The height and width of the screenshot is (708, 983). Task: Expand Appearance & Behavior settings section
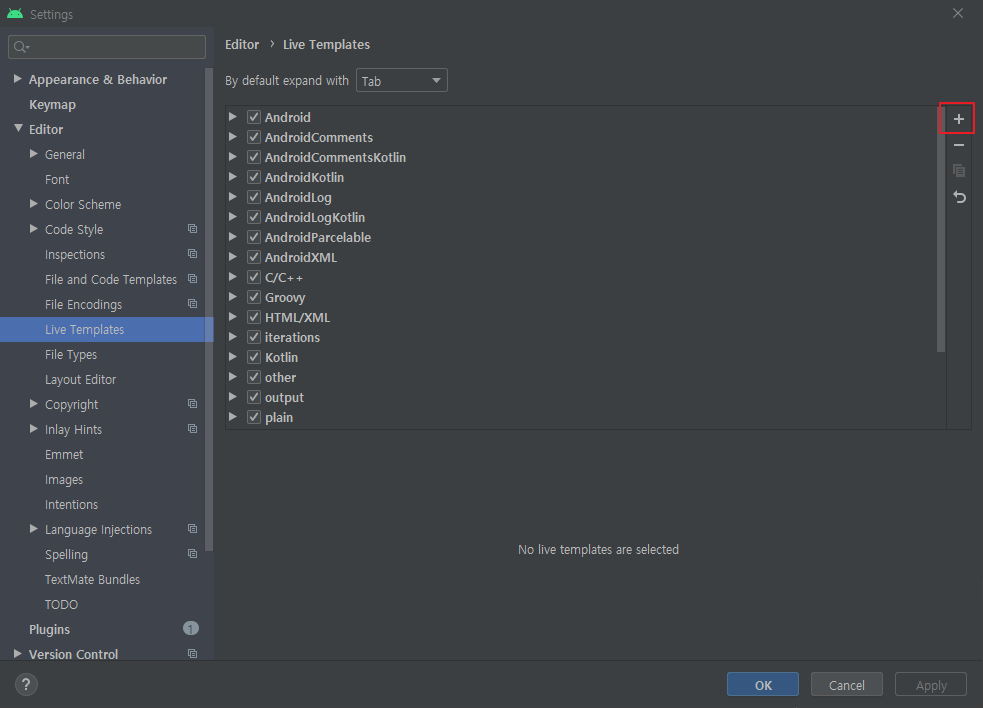(18, 79)
